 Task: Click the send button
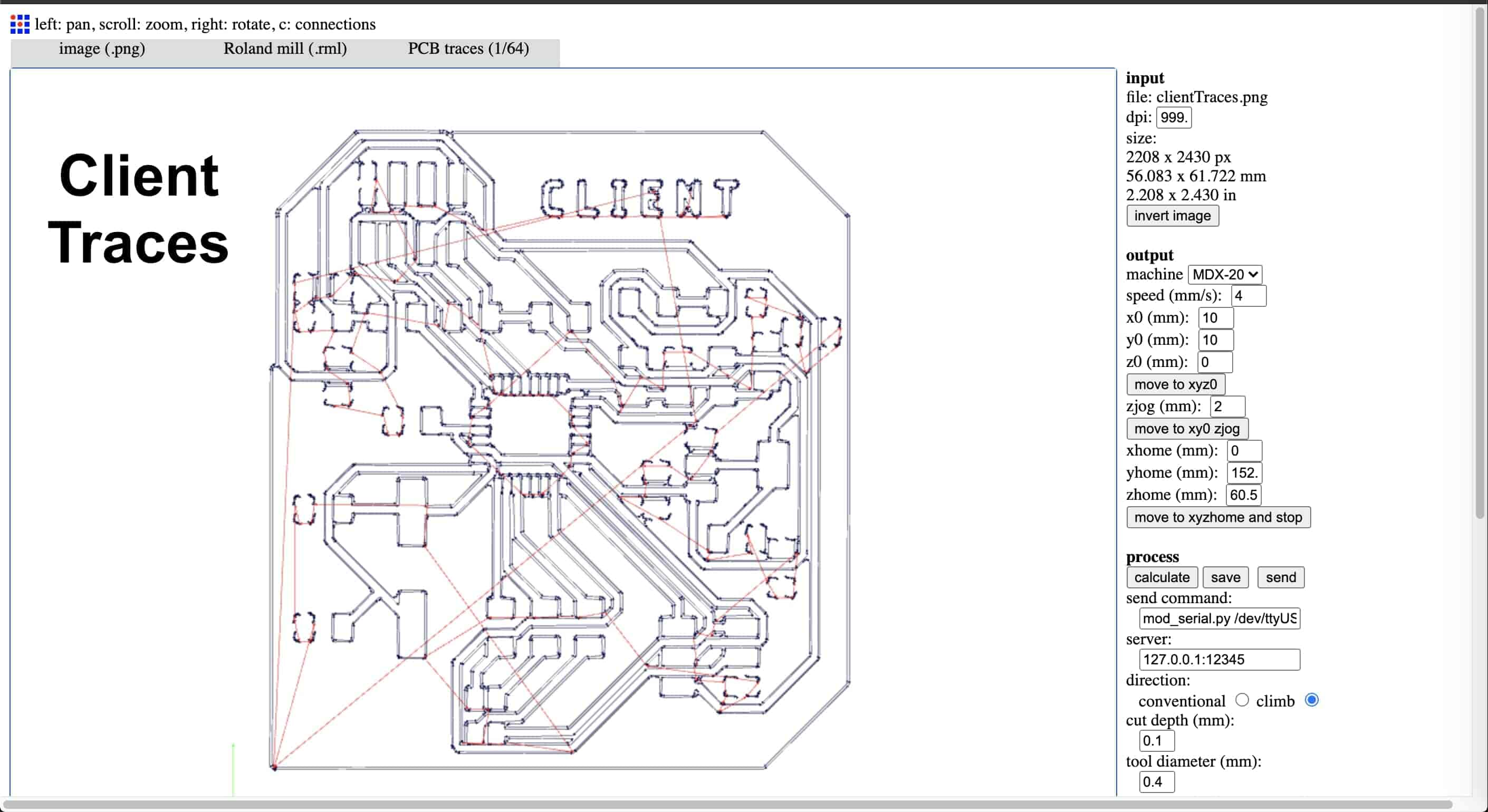pyautogui.click(x=1281, y=577)
